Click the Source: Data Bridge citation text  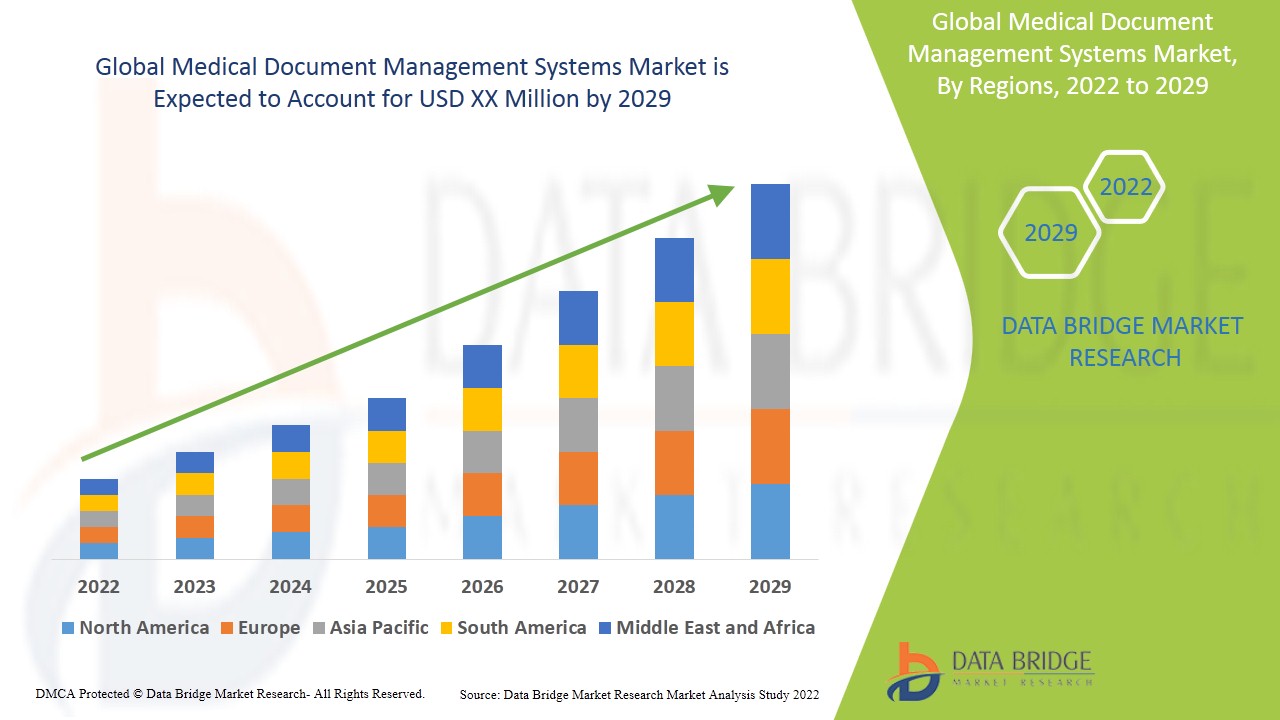[638, 693]
